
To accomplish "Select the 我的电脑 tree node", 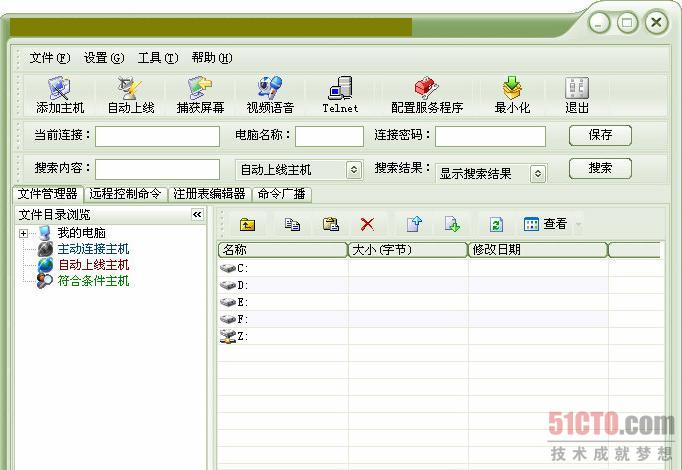I will click(x=81, y=233).
